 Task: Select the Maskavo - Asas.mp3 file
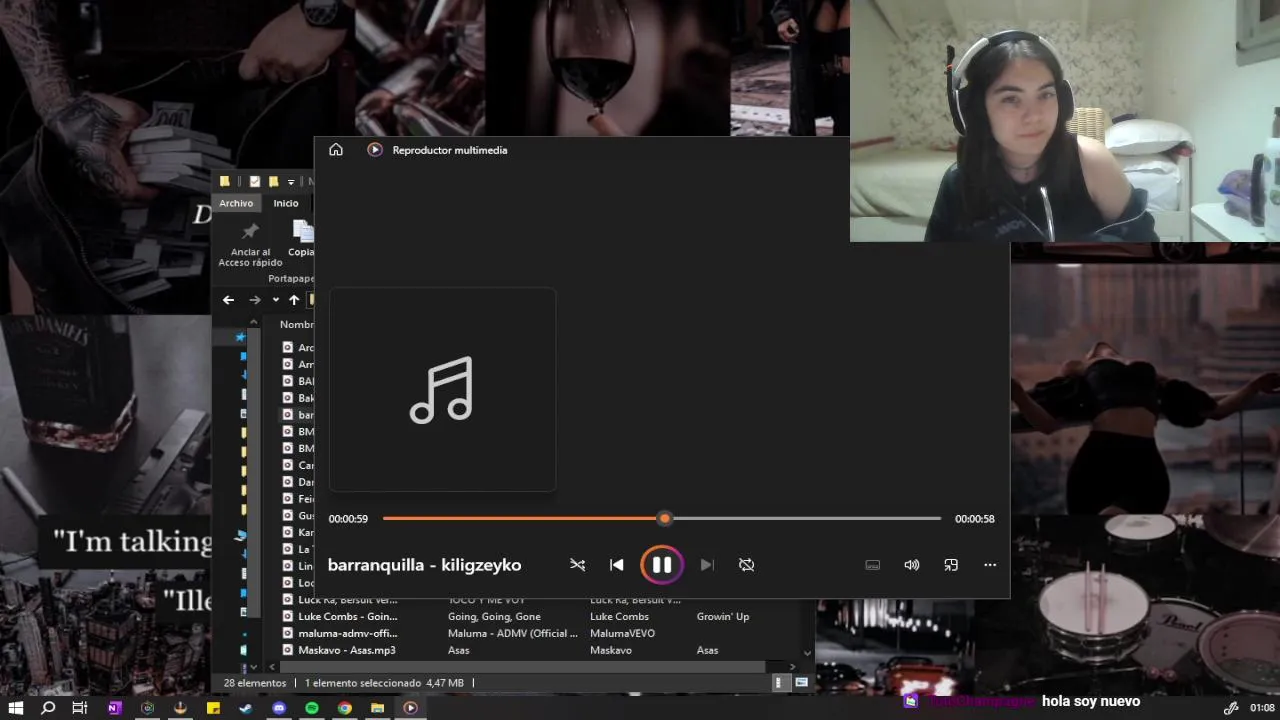(346, 650)
